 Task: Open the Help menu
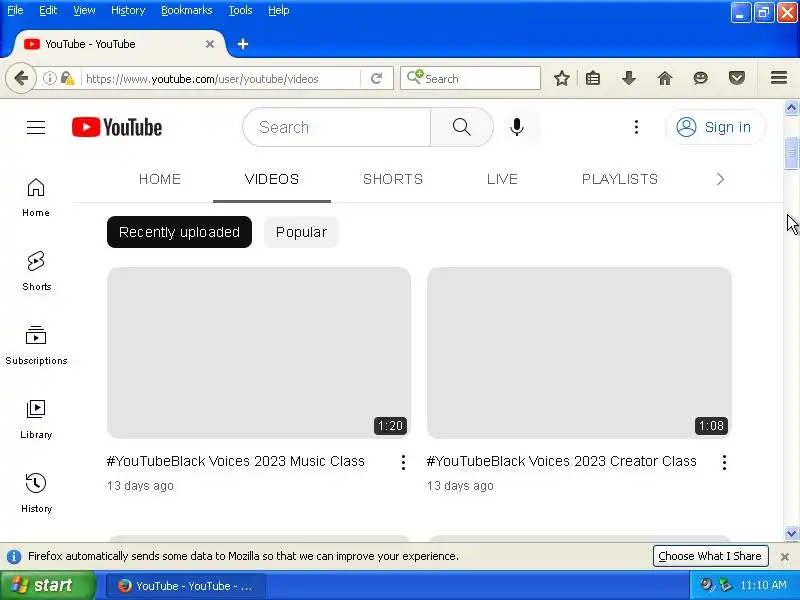pos(279,10)
